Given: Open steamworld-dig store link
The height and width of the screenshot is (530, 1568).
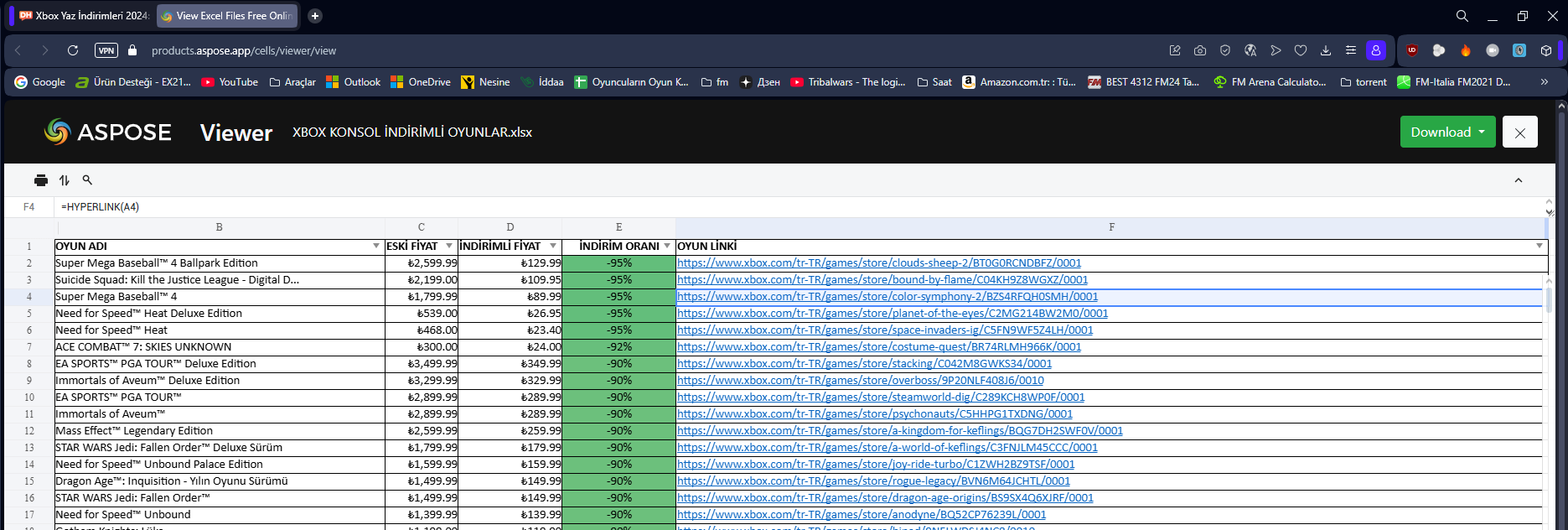Looking at the screenshot, I should click(881, 397).
